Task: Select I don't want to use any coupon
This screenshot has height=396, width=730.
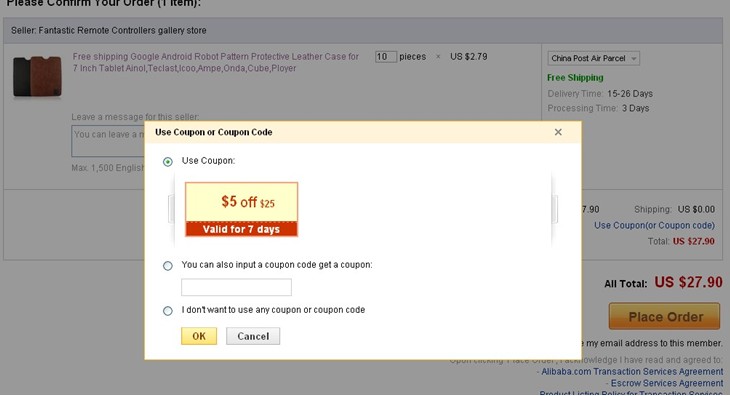Action: pyautogui.click(x=168, y=311)
